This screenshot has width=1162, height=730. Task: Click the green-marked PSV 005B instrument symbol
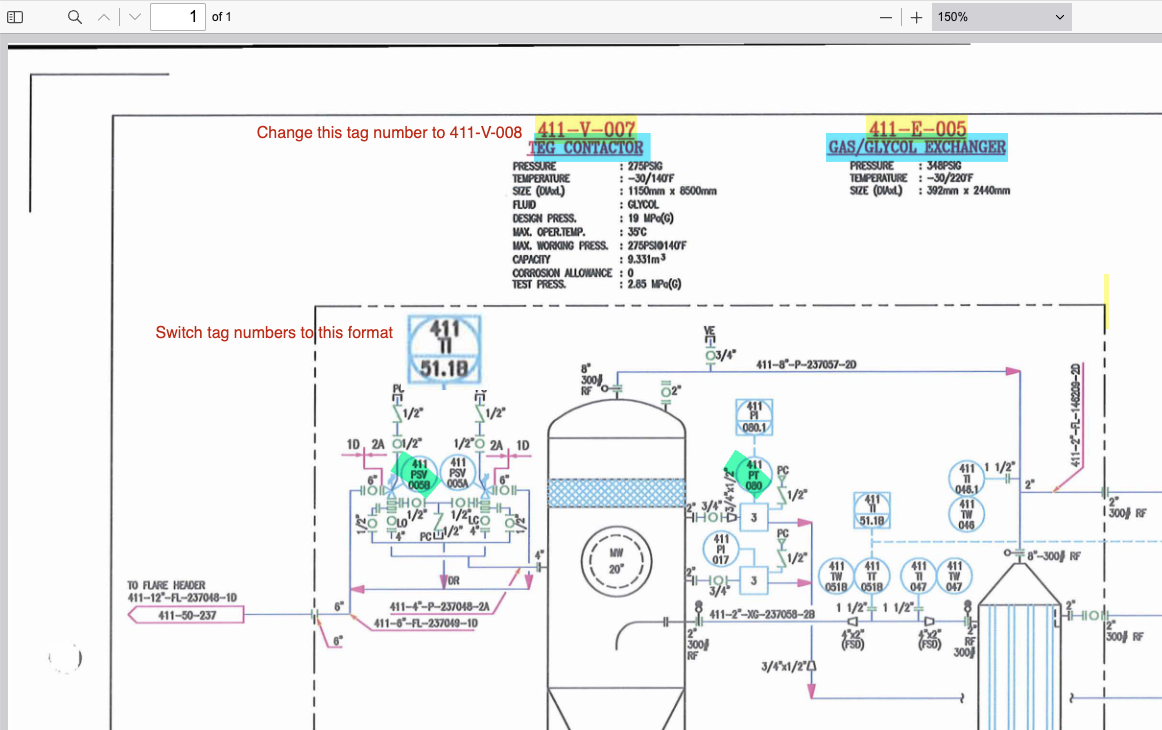418,473
